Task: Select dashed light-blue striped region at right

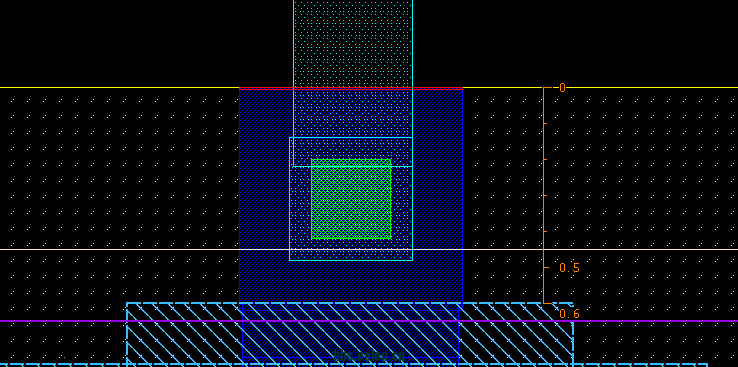Action: pos(516,334)
